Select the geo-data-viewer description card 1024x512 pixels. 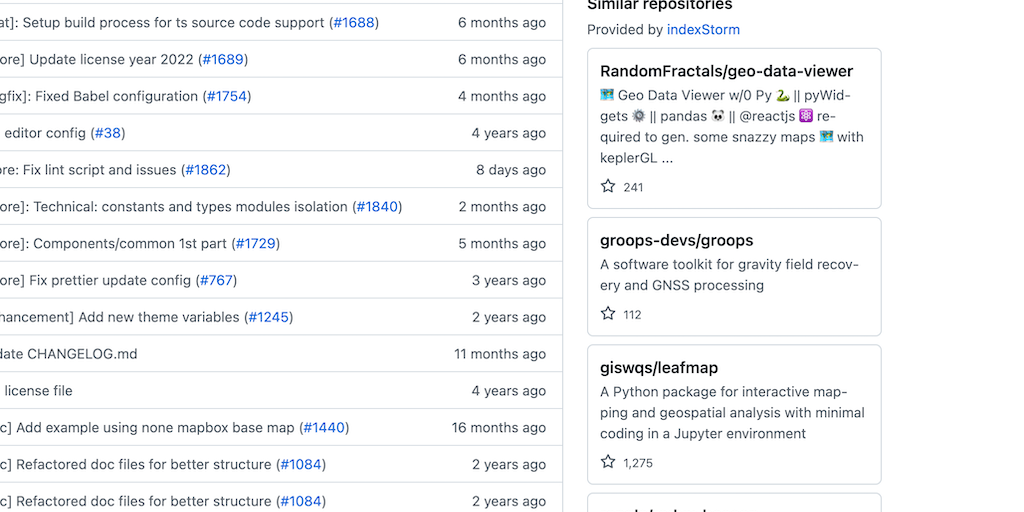pos(732,126)
